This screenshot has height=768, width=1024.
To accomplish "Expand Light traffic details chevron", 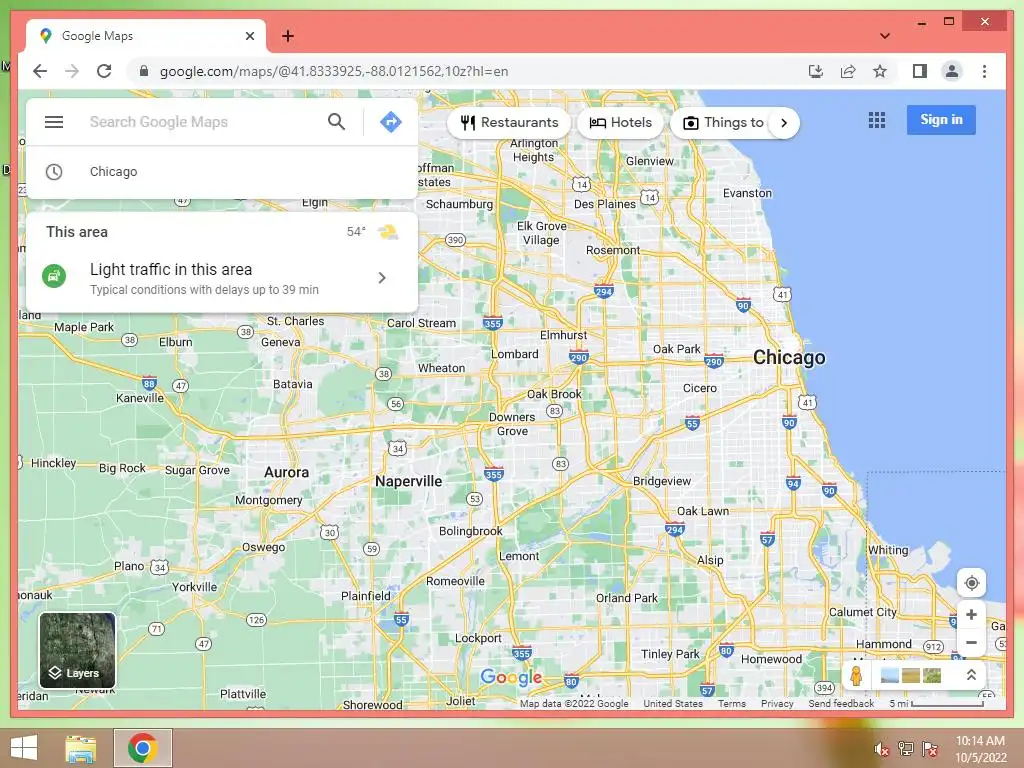I will pos(382,278).
